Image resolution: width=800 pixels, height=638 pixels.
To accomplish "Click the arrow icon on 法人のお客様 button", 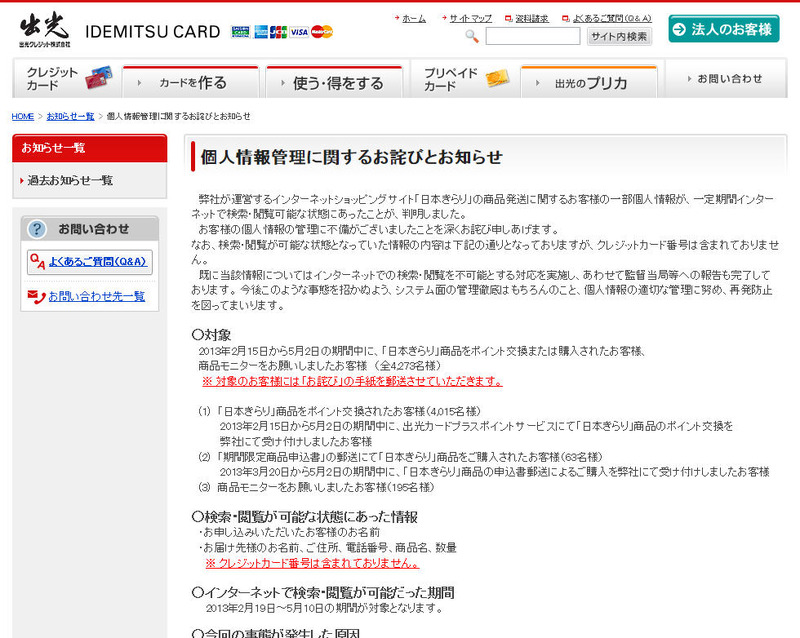I will point(680,29).
